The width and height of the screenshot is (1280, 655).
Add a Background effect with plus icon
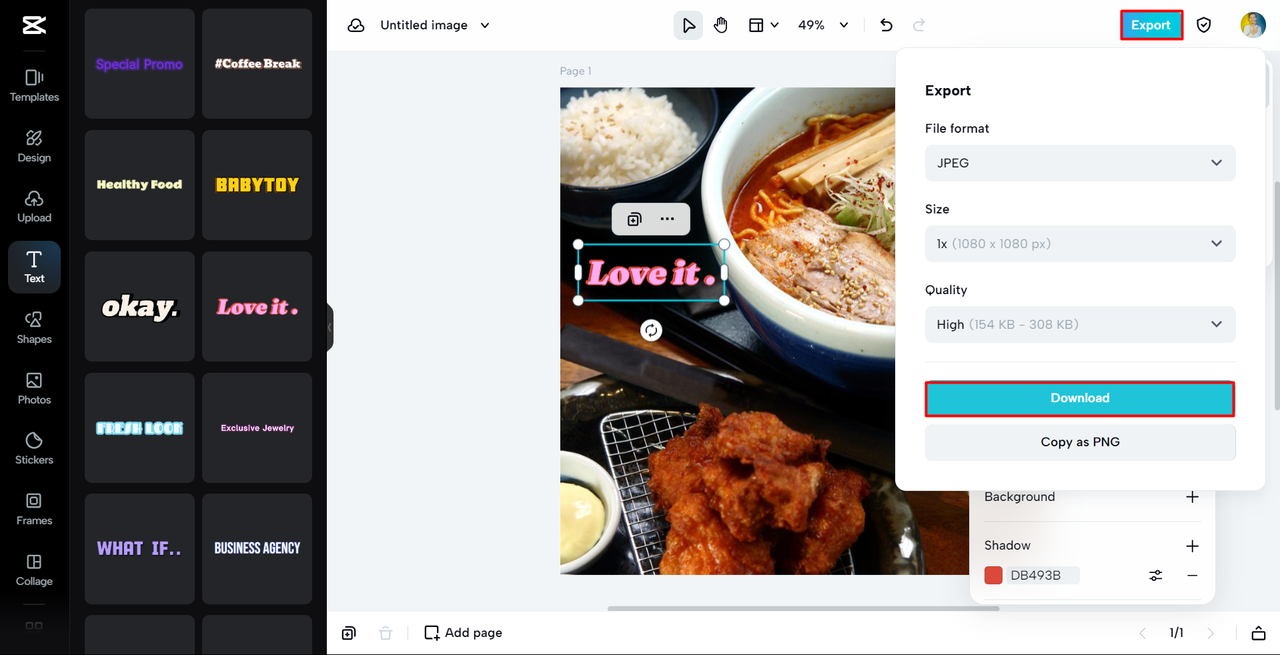point(1192,497)
